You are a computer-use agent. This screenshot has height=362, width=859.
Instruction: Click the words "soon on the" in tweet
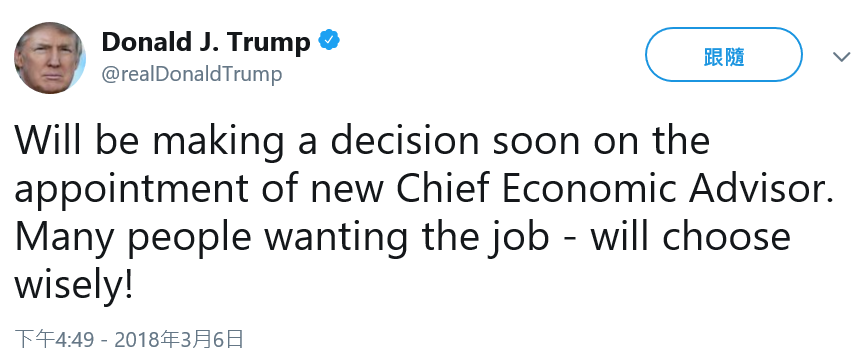[601, 141]
